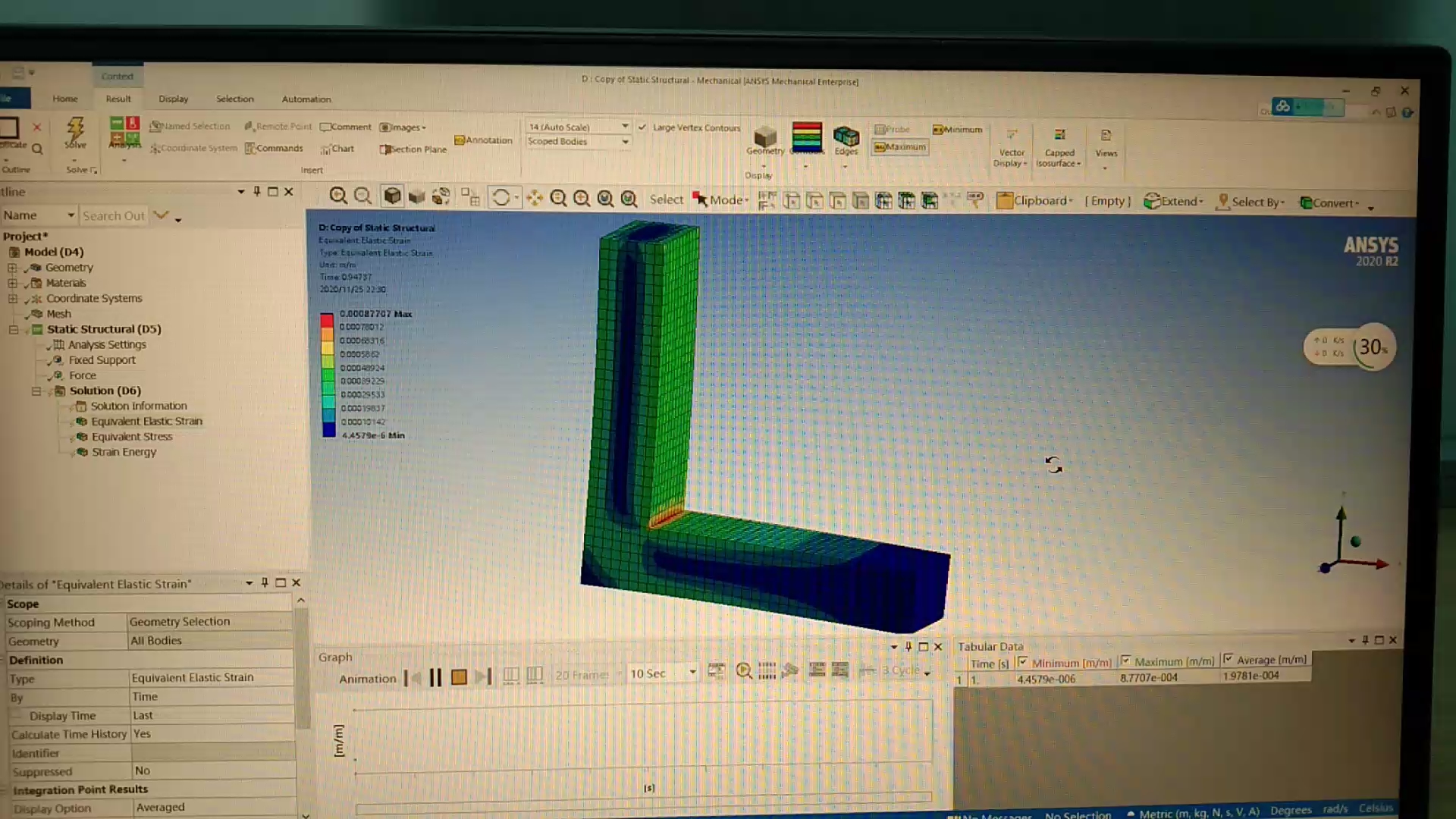This screenshot has width=1456, height=819.
Task: Select the Pan arrows tool
Action: pos(535,199)
